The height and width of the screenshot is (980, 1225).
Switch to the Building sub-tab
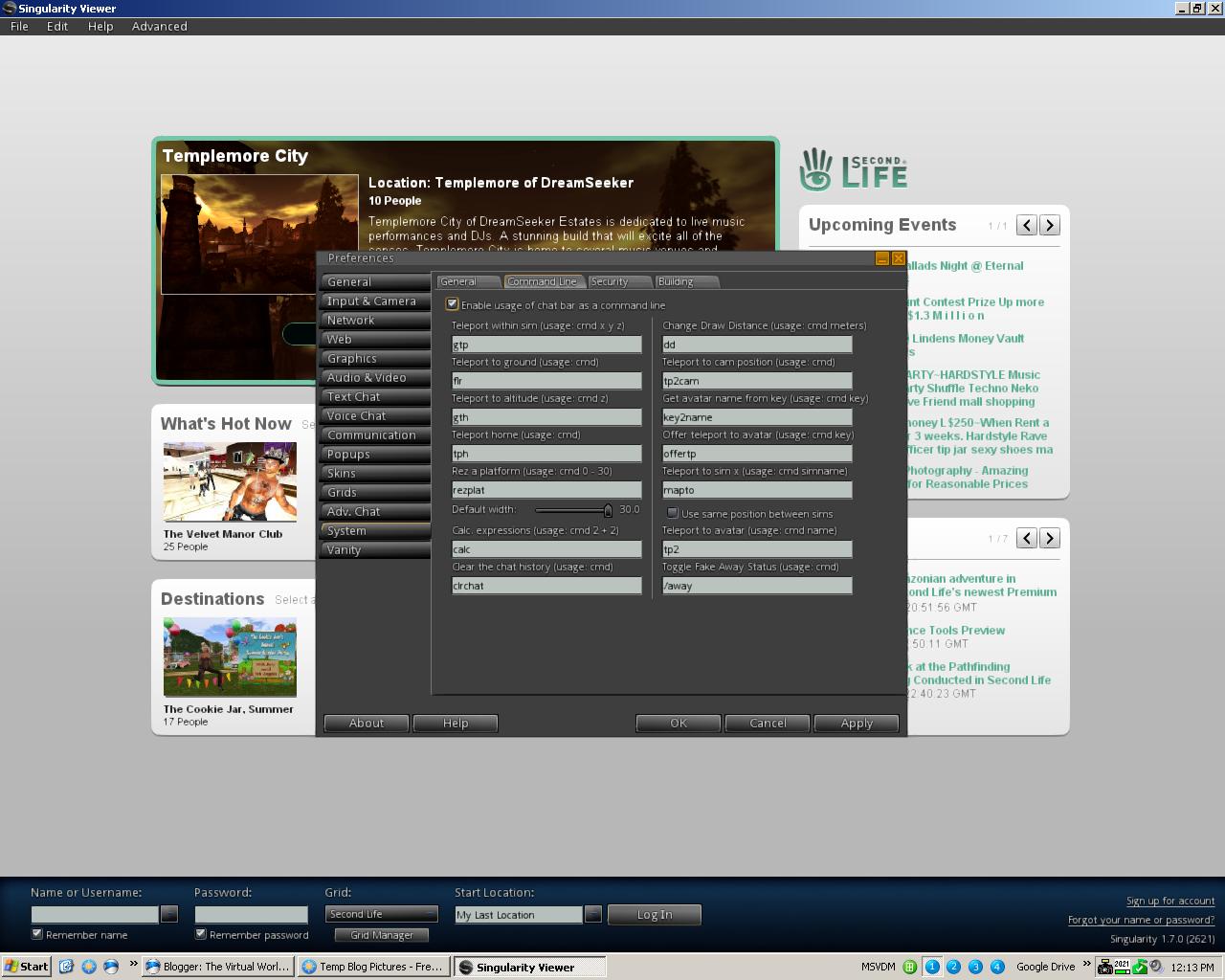click(x=686, y=281)
